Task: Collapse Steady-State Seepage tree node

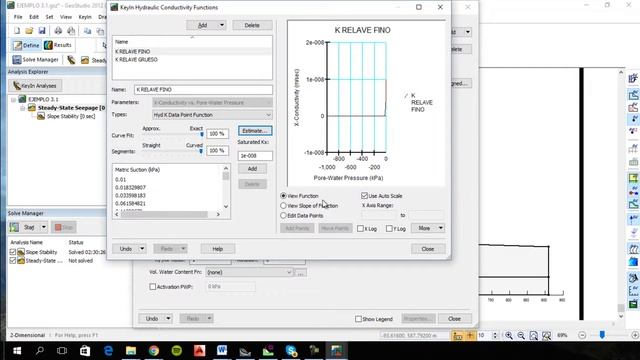Action: click(x=22, y=108)
